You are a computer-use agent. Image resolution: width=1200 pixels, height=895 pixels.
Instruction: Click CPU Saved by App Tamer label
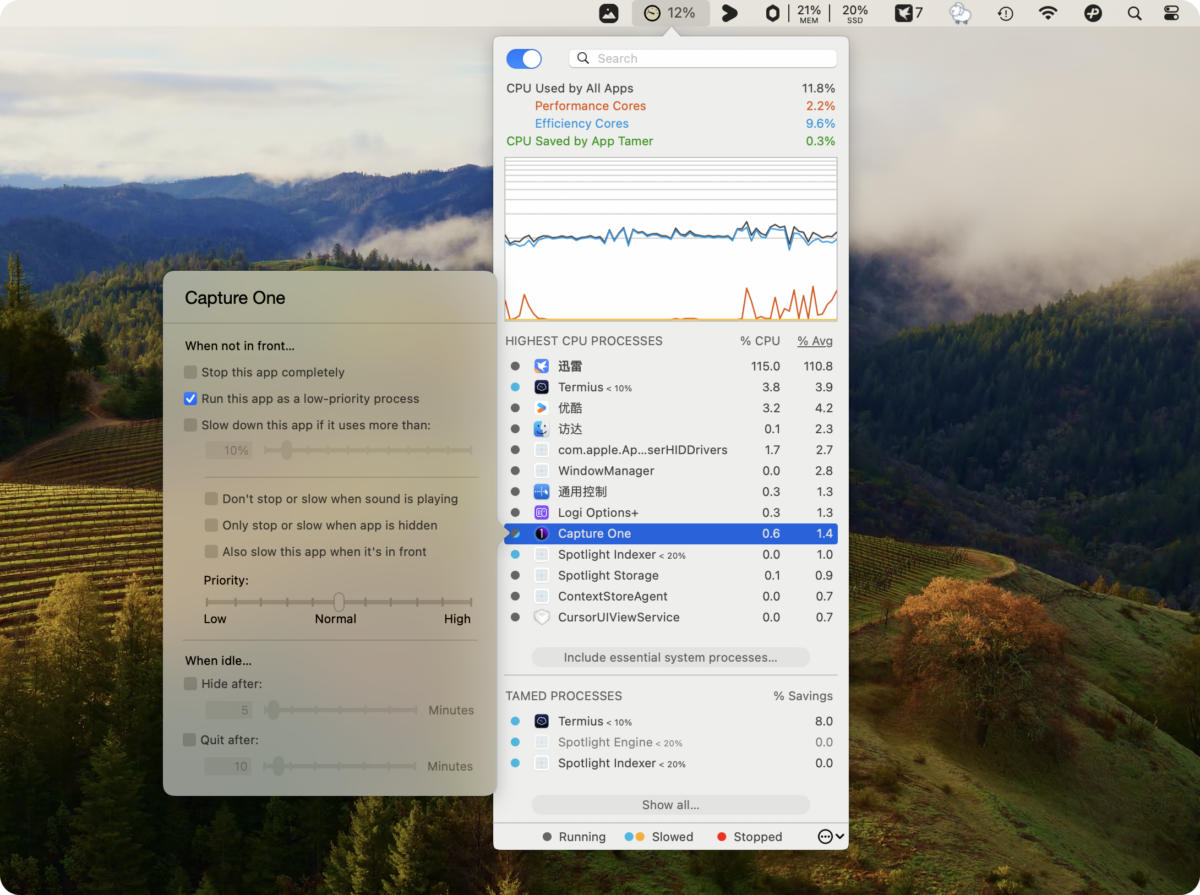coord(580,141)
